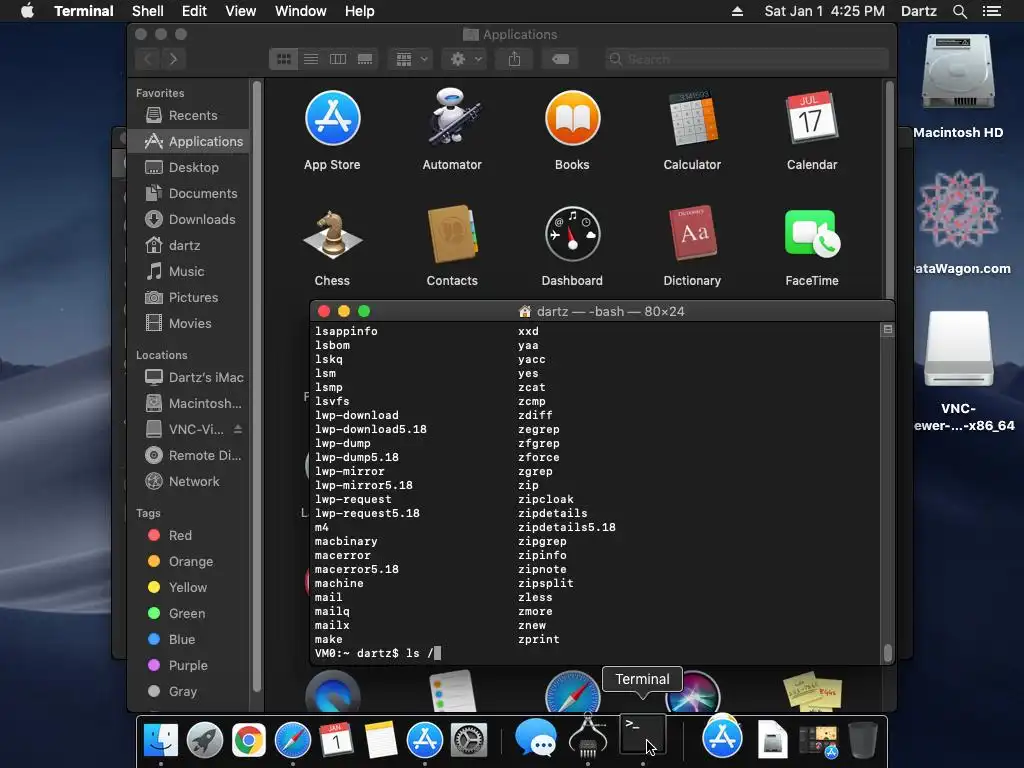
Task: Open Notes from the Dock
Action: [381, 740]
